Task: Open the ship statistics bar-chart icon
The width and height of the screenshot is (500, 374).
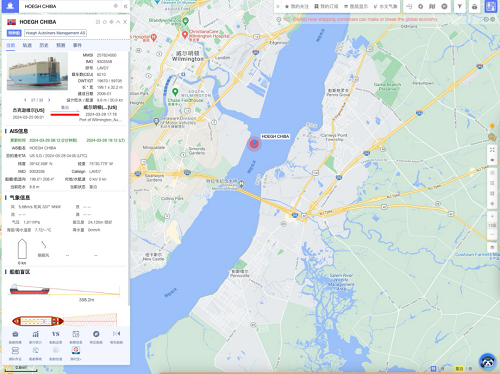Action: pos(35,334)
